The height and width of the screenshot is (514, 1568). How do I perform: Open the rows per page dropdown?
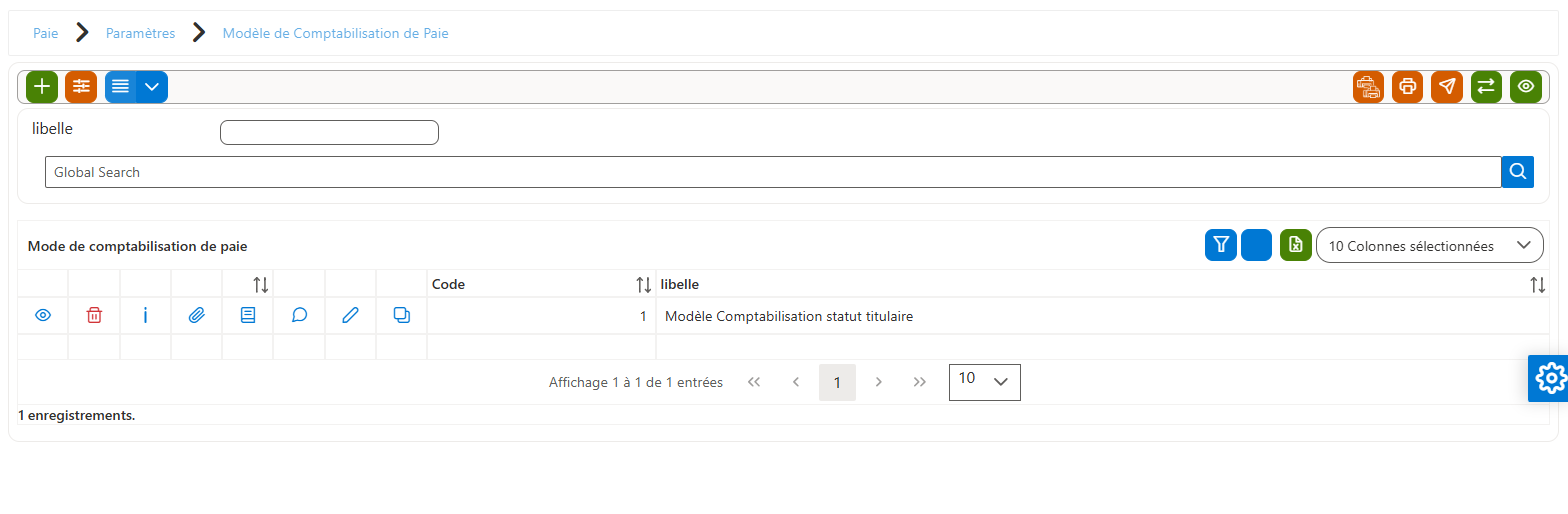coord(985,382)
